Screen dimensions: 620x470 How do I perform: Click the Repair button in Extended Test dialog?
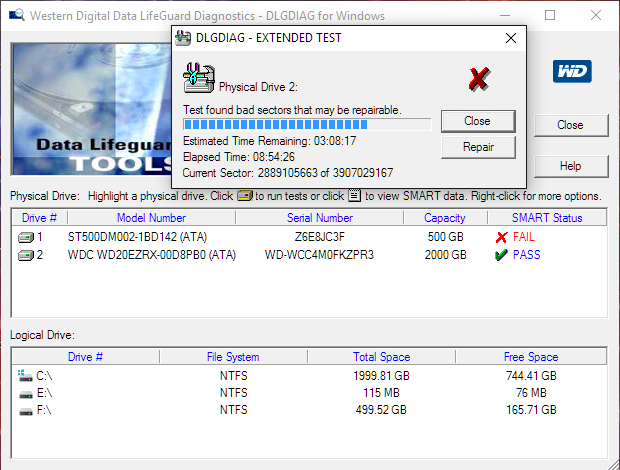point(478,147)
